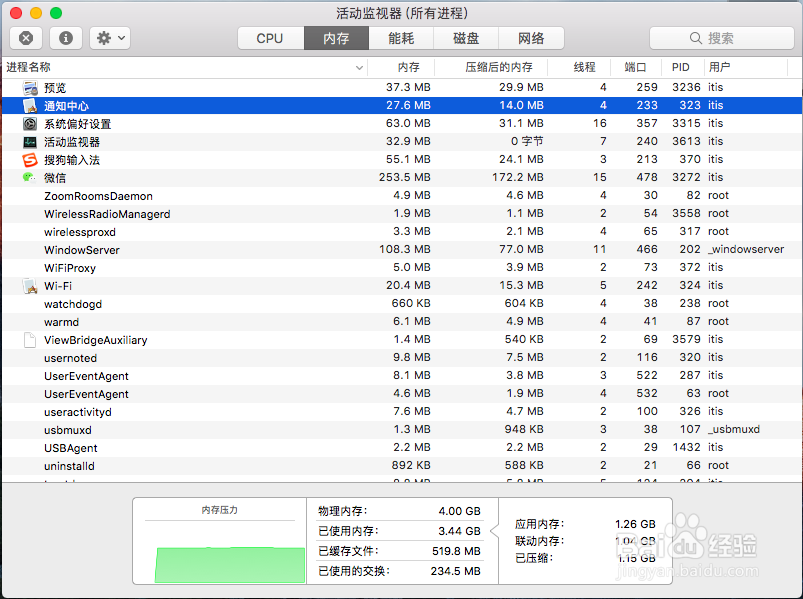The width and height of the screenshot is (803, 599).
Task: Click the 已缓存文件 519.8 MB value
Action: (456, 551)
